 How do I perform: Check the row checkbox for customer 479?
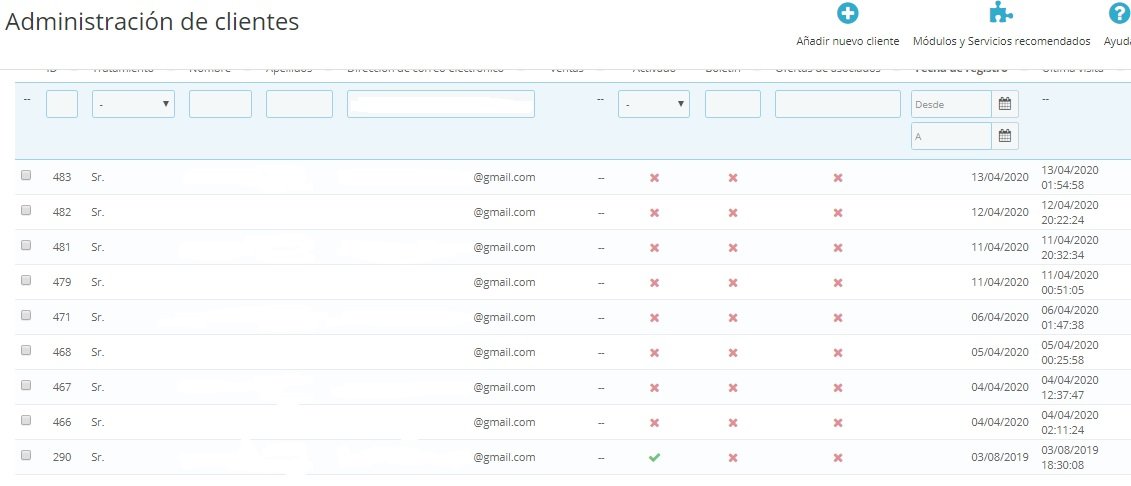point(26,280)
